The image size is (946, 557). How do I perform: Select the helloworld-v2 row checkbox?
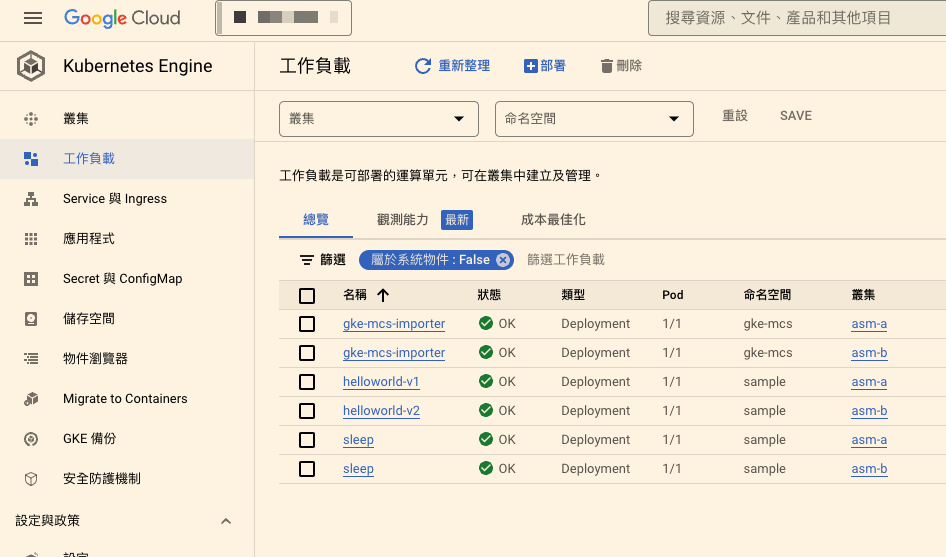(x=307, y=411)
